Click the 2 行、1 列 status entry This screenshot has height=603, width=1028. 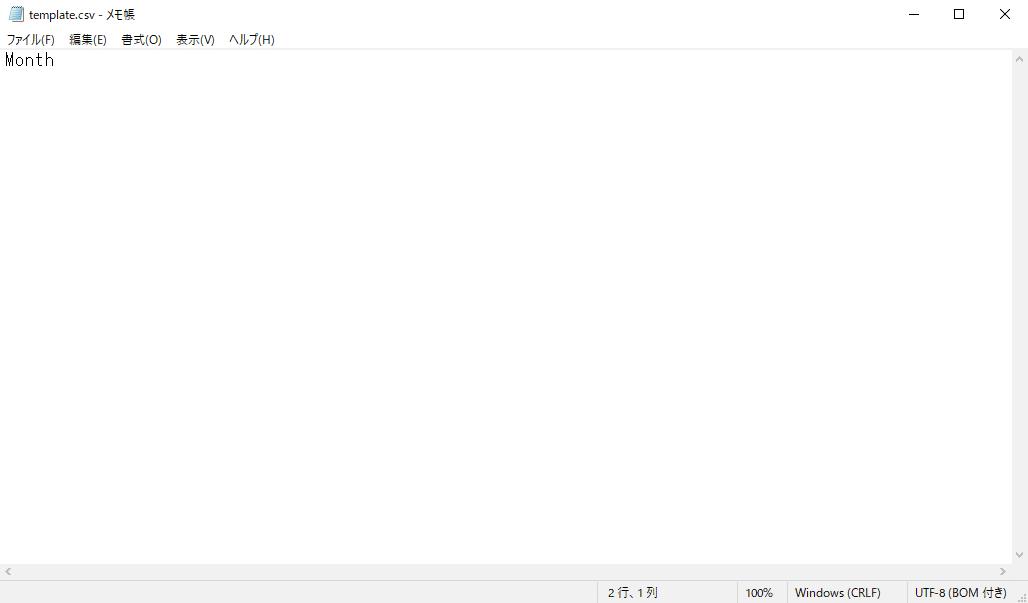click(x=633, y=593)
